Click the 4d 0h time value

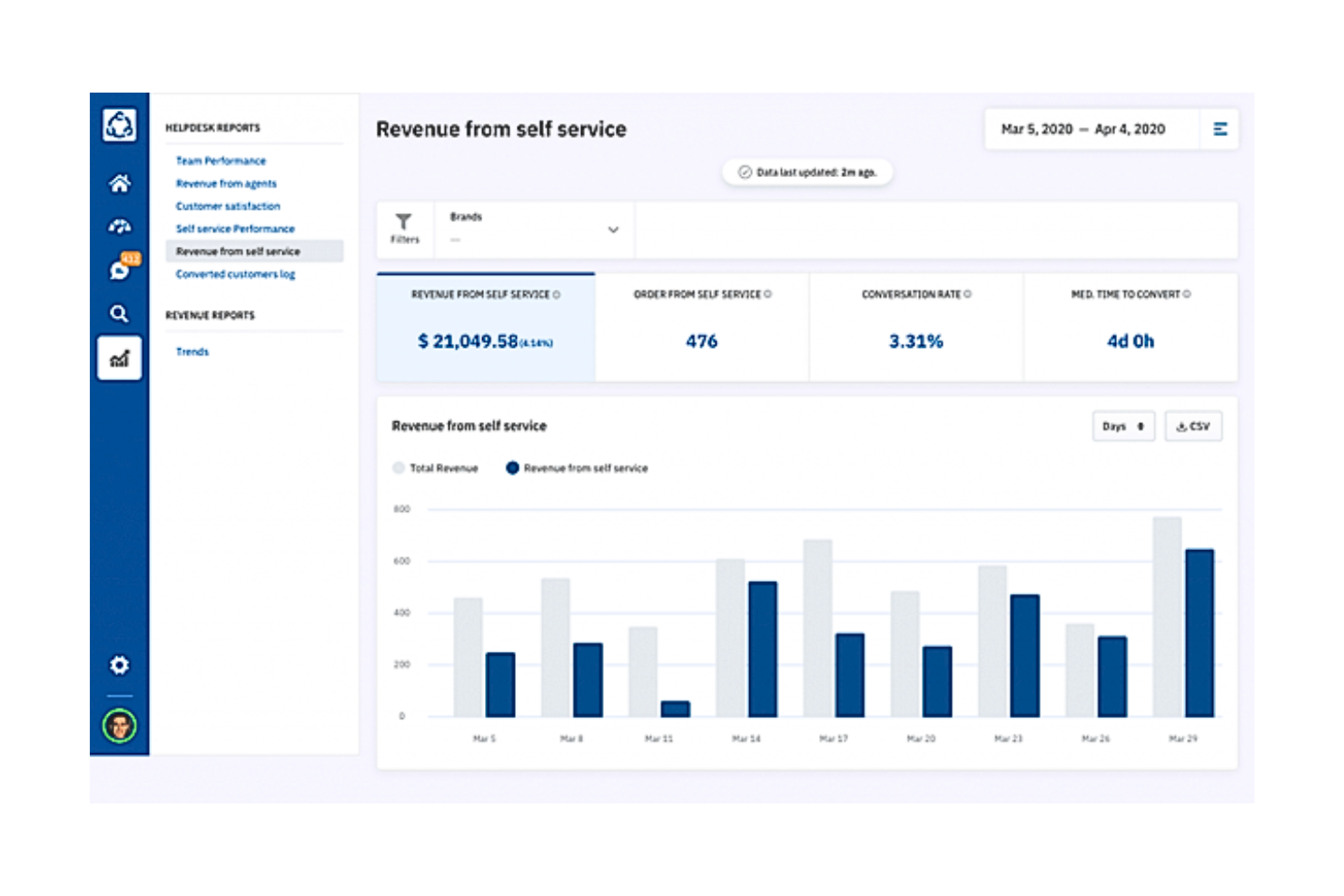tap(1131, 341)
